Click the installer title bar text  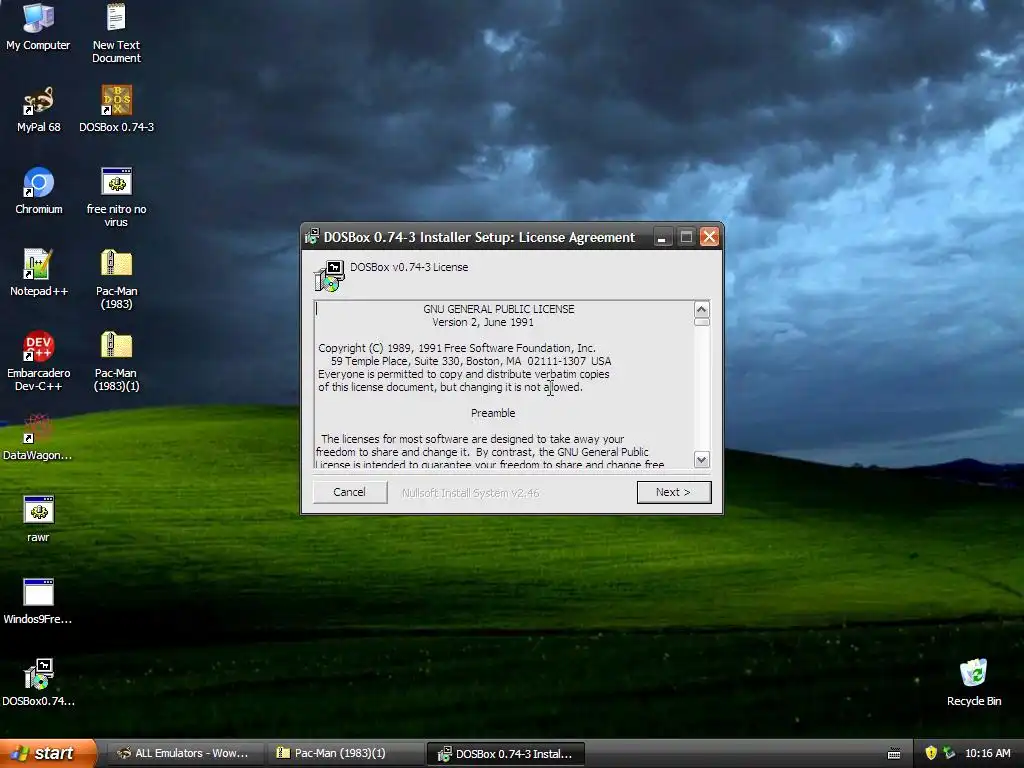pyautogui.click(x=479, y=237)
